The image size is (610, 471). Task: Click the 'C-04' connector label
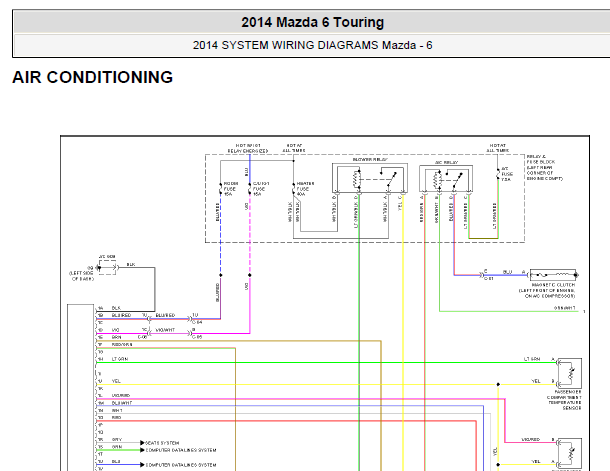coord(197,322)
